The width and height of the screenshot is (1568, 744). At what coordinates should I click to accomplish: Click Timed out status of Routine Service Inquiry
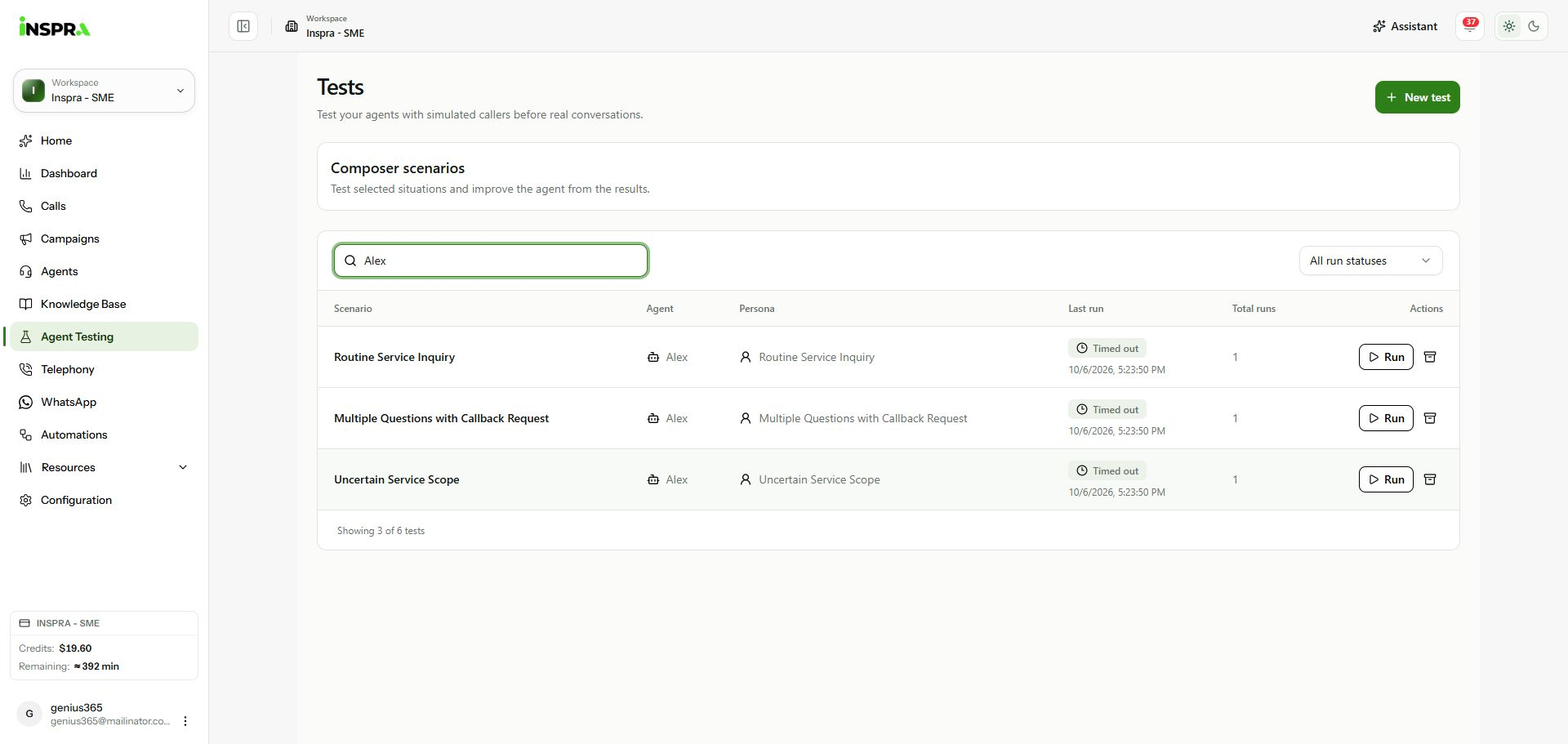tap(1107, 348)
